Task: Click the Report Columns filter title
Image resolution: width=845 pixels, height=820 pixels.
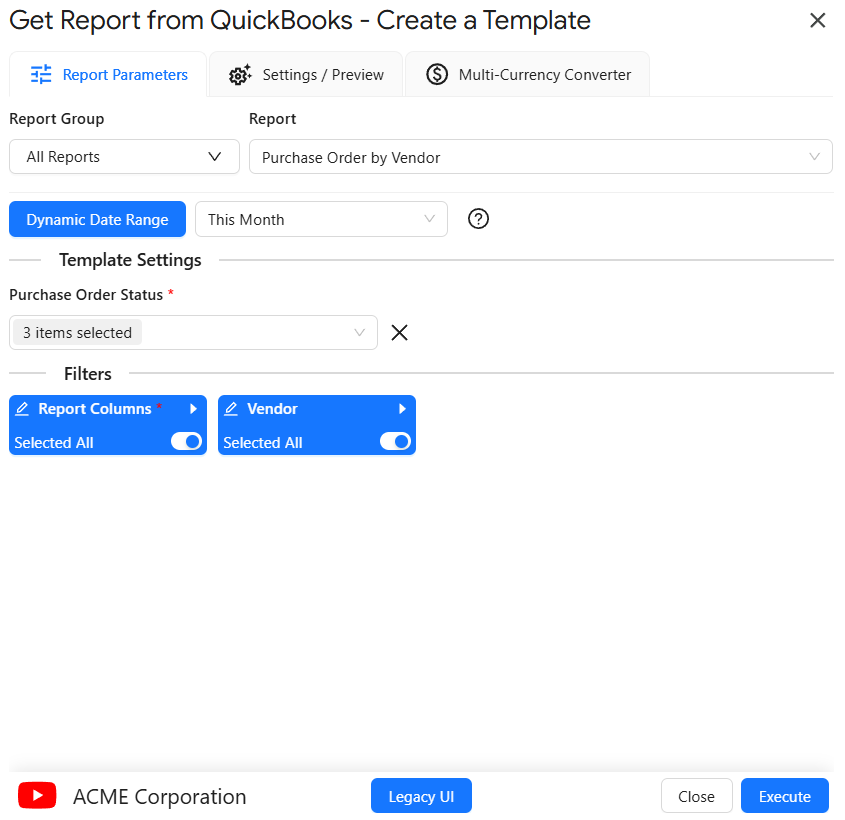Action: pyautogui.click(x=95, y=409)
